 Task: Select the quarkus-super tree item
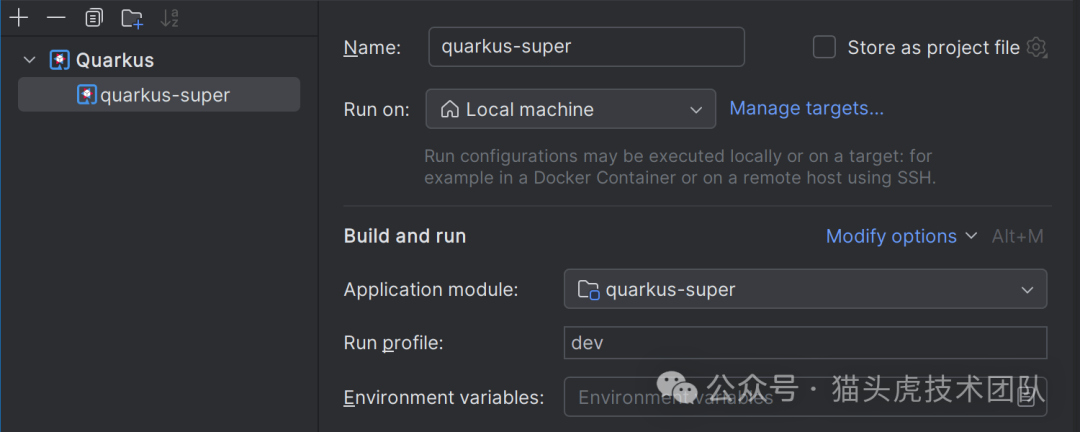(x=165, y=95)
